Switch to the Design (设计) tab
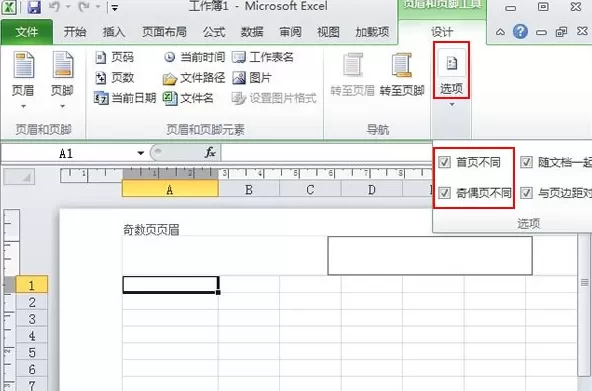Viewport: 592px width, 391px height. 442,32
